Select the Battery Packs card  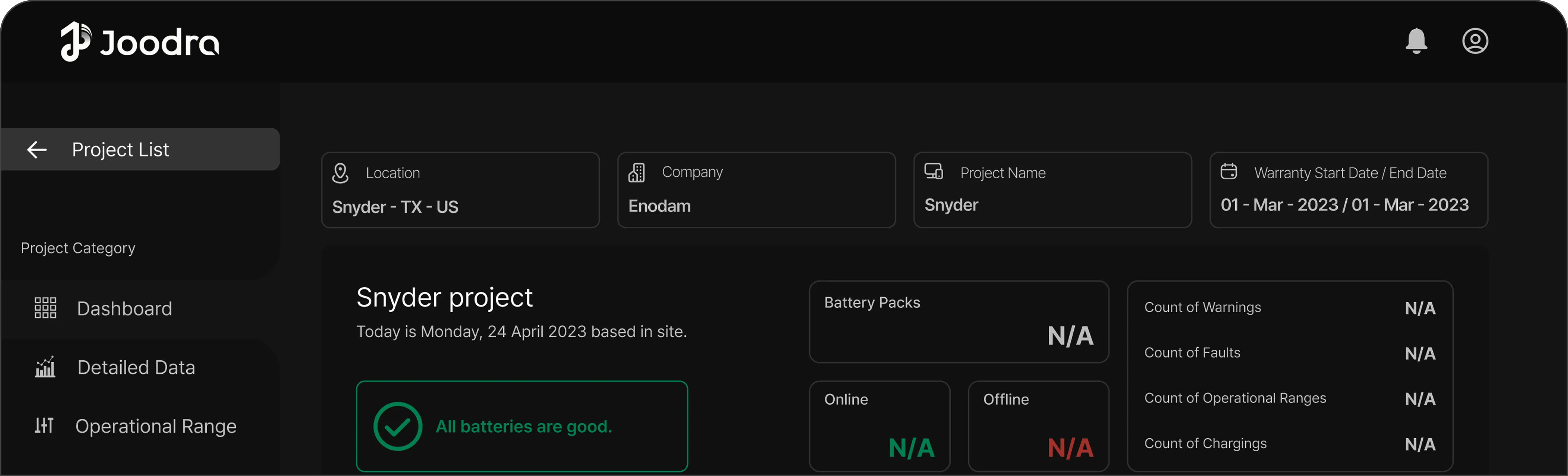pyautogui.click(x=959, y=322)
